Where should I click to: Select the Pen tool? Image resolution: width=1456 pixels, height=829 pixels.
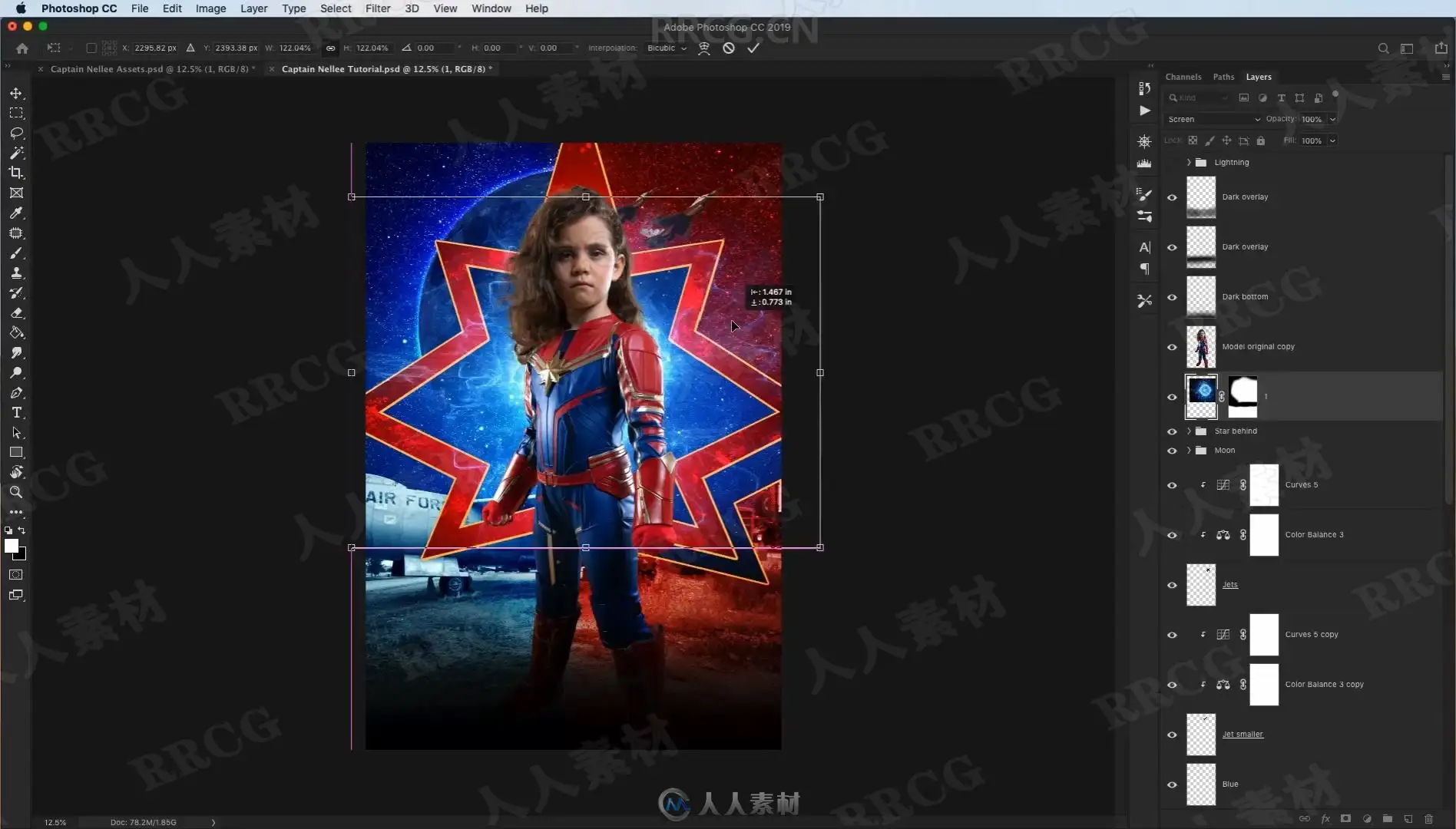(16, 392)
